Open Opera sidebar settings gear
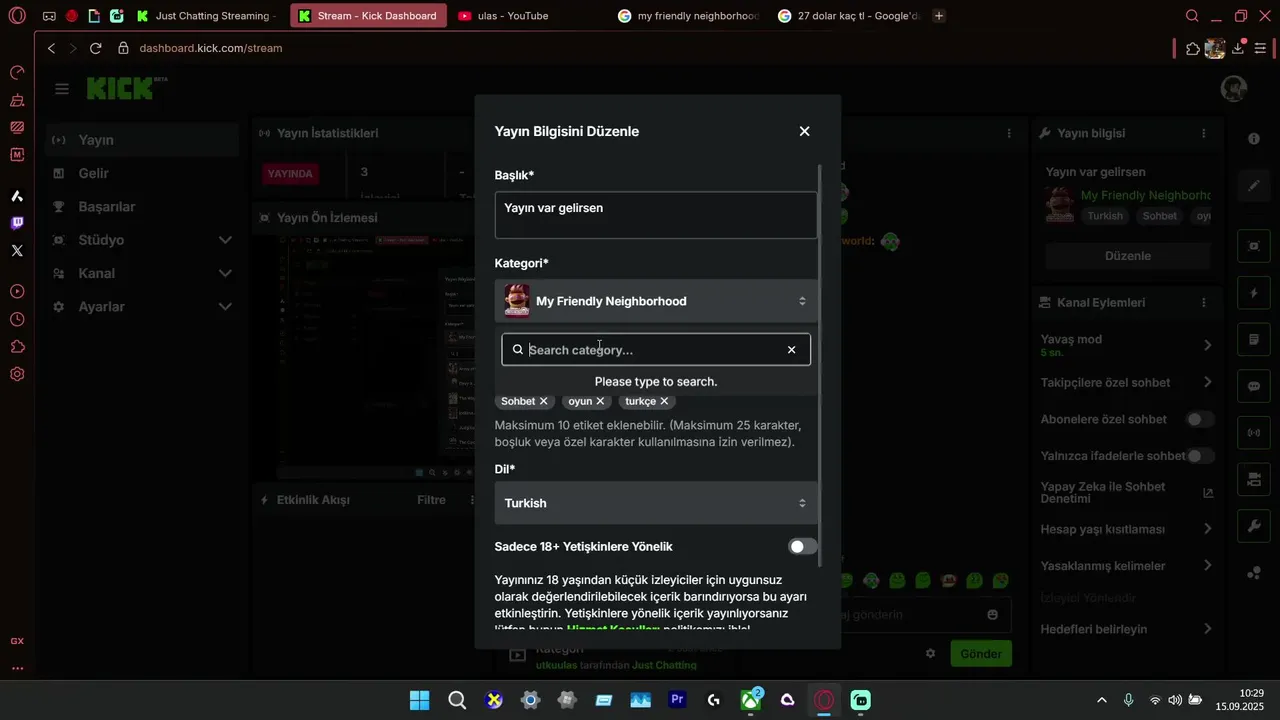1280x720 pixels. coord(17,374)
